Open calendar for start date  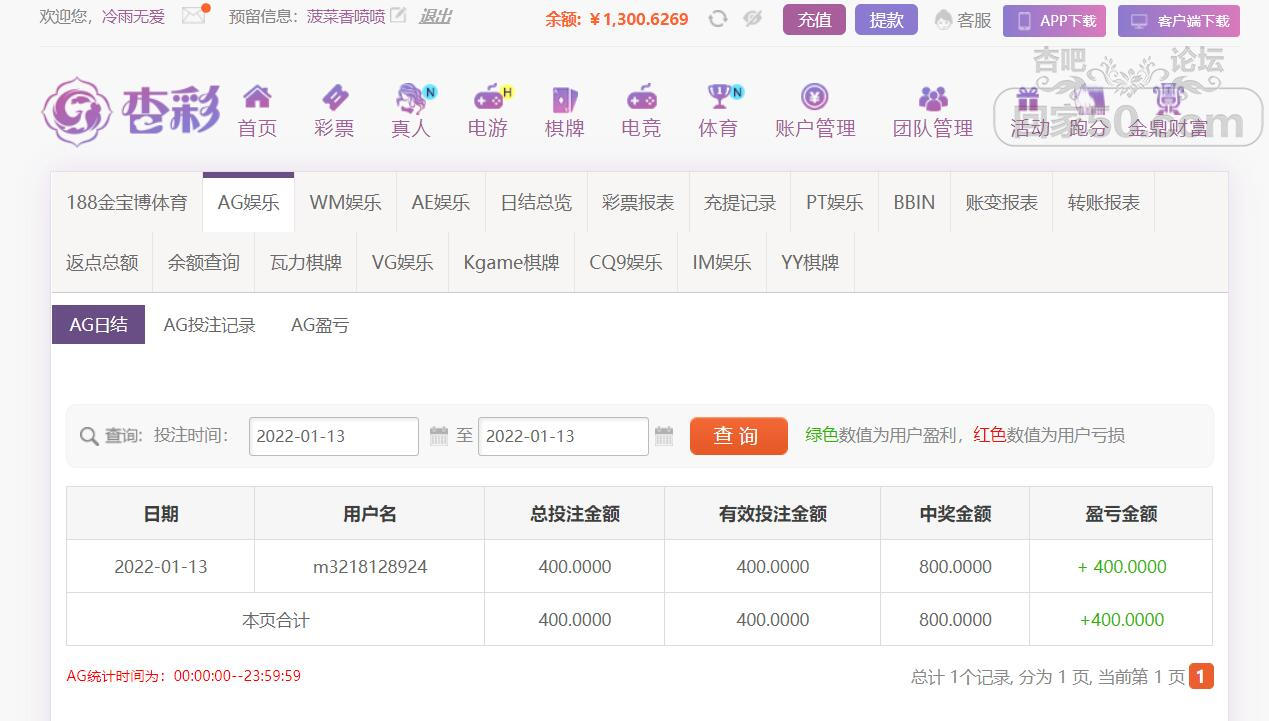[x=438, y=436]
